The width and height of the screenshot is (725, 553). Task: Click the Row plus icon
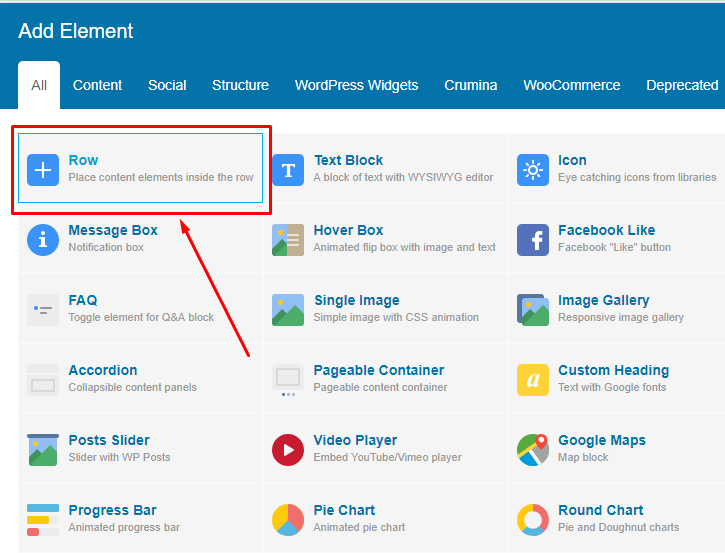(x=43, y=170)
